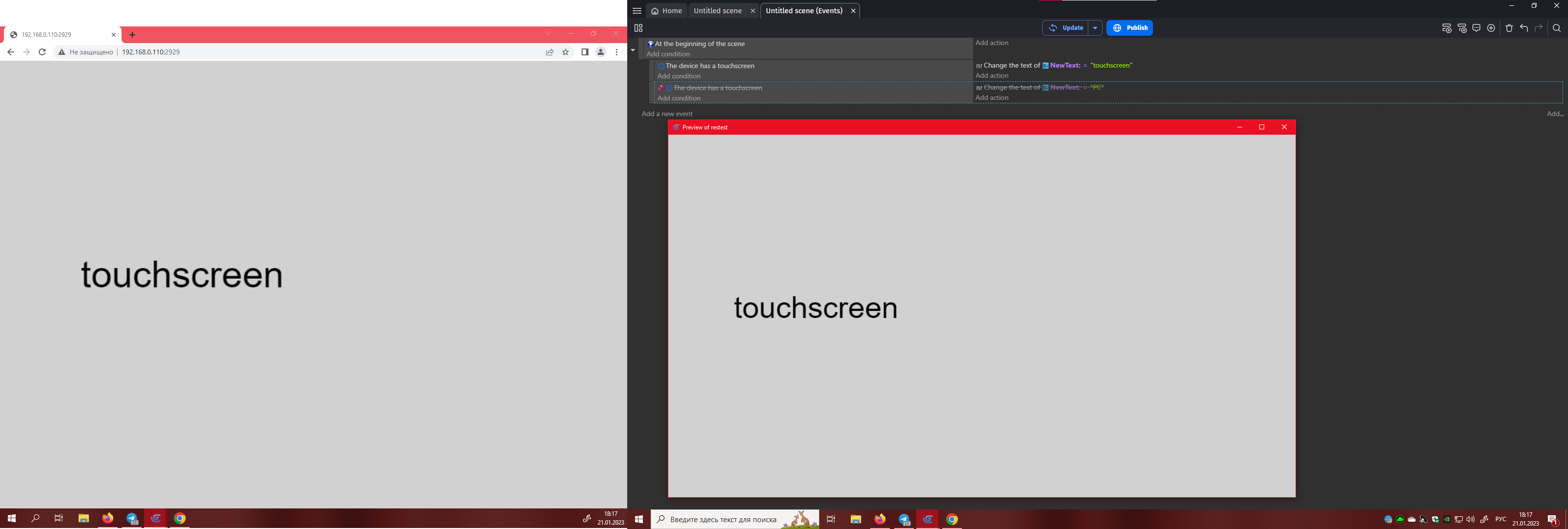Image resolution: width=1568 pixels, height=529 pixels.
Task: Toggle the bookmark star in Chrome
Action: coord(566,52)
